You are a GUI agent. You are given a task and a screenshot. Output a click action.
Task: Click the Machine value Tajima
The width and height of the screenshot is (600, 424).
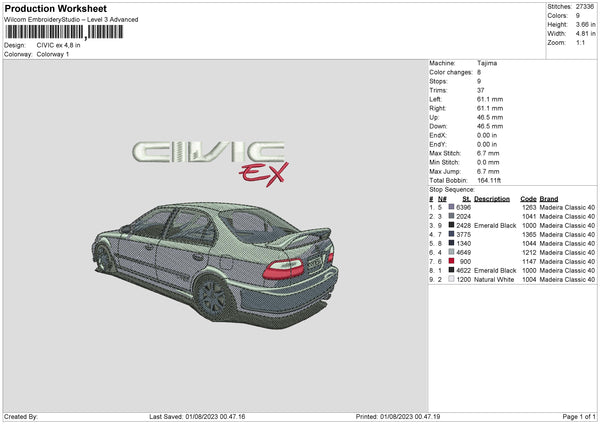coord(488,63)
